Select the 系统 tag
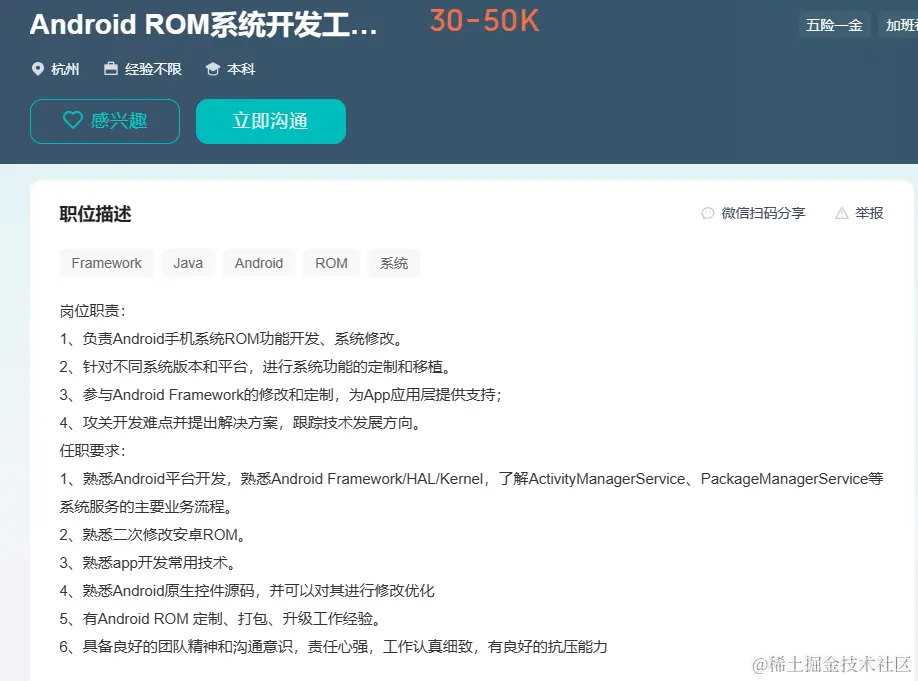 click(394, 263)
